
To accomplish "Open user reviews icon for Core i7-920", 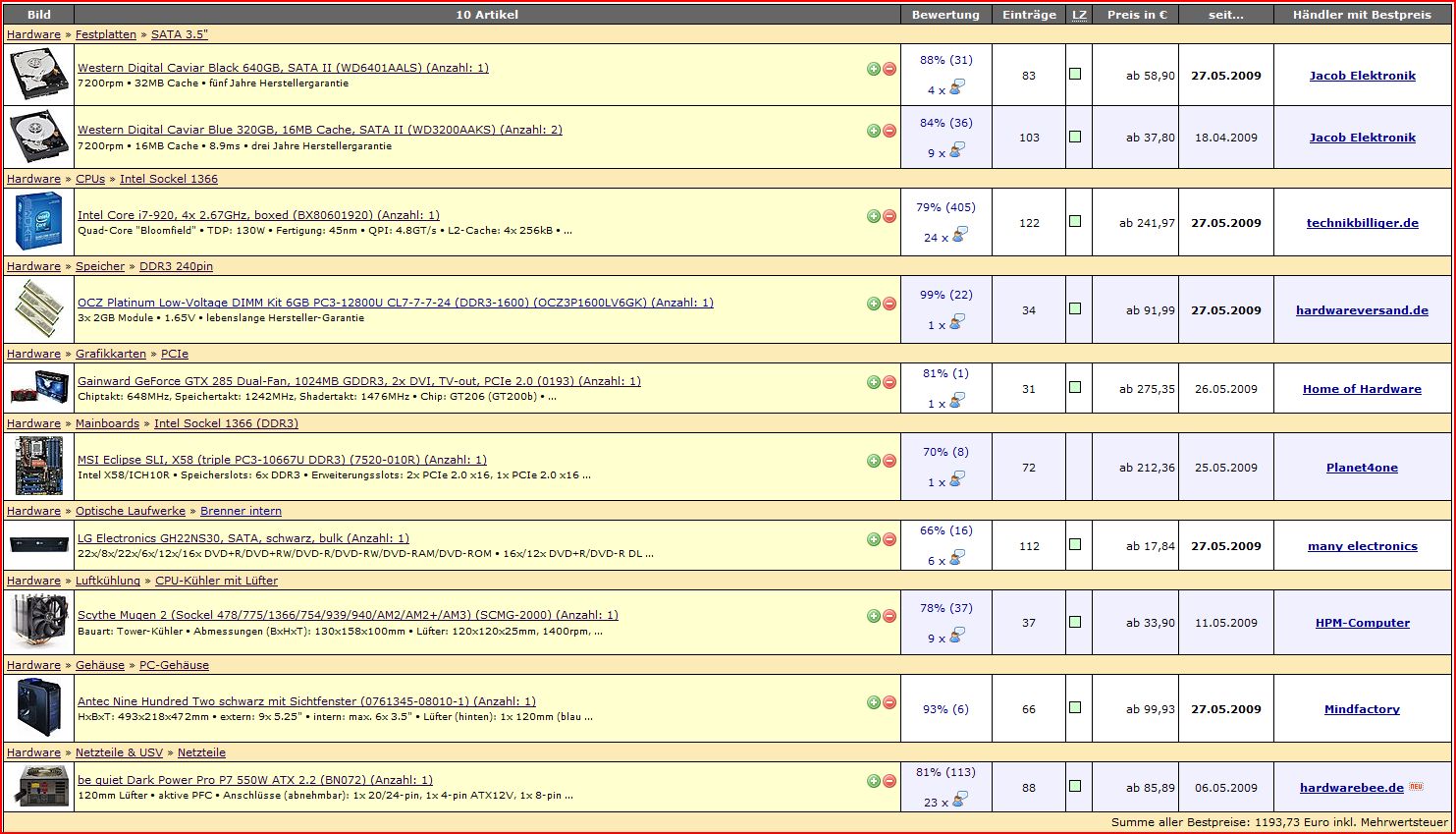I will tap(959, 235).
